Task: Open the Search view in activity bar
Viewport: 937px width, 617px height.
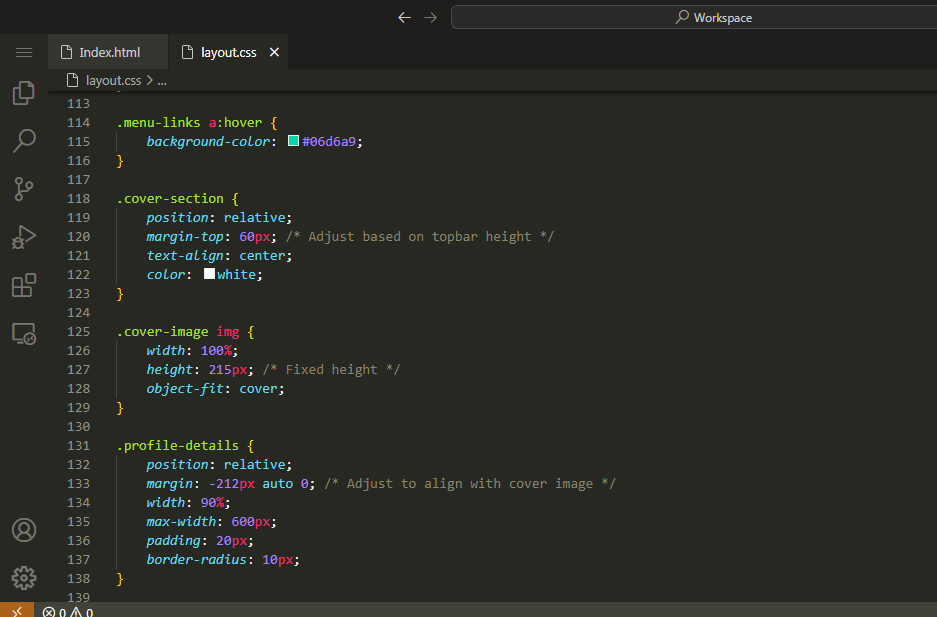Action: coord(24,141)
